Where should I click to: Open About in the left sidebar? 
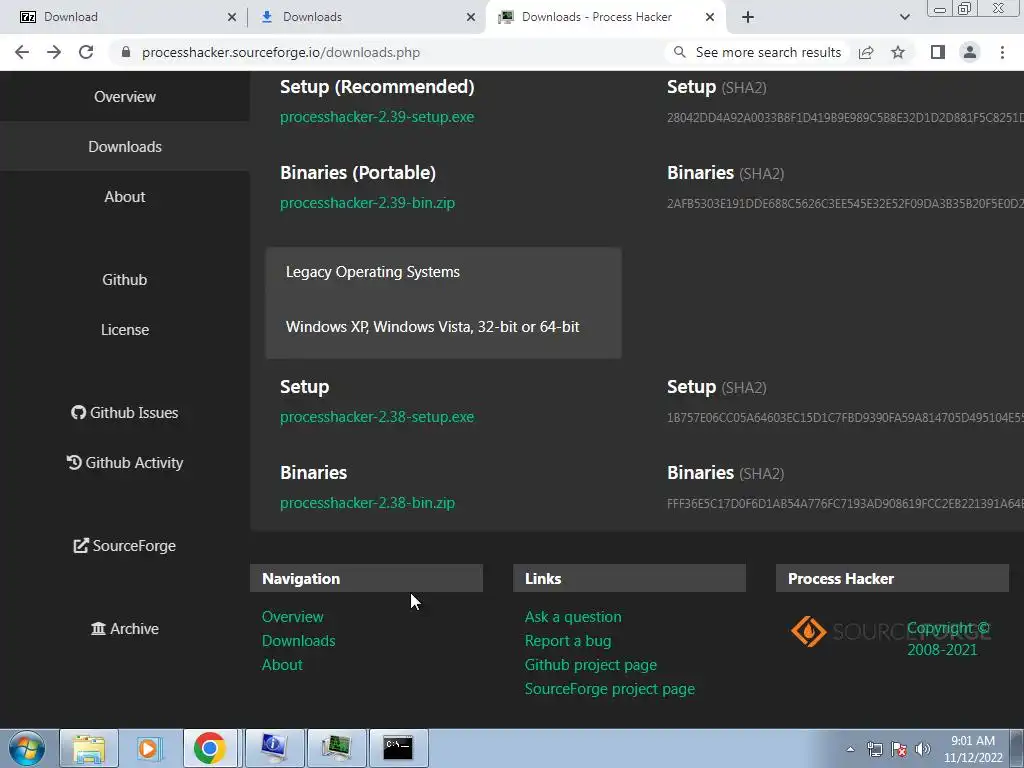125,197
